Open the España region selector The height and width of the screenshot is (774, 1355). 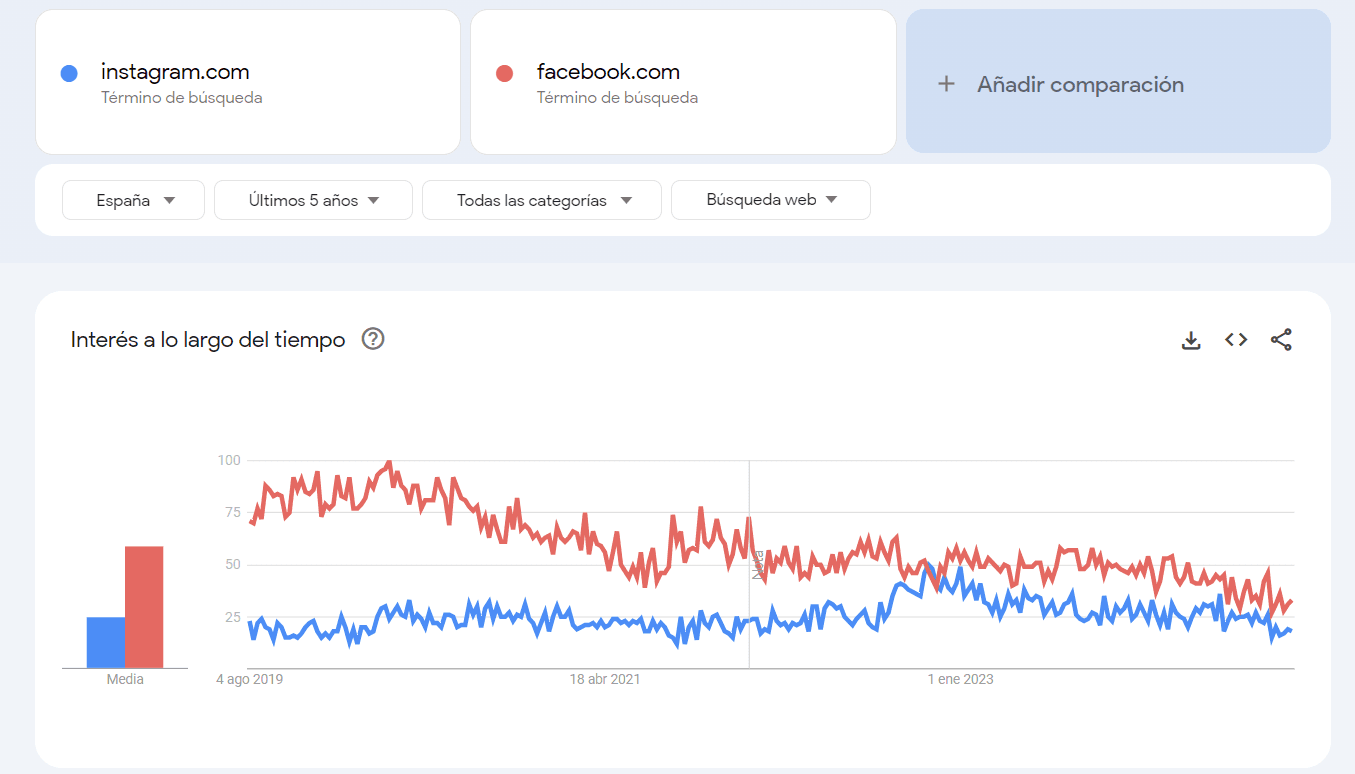[133, 199]
